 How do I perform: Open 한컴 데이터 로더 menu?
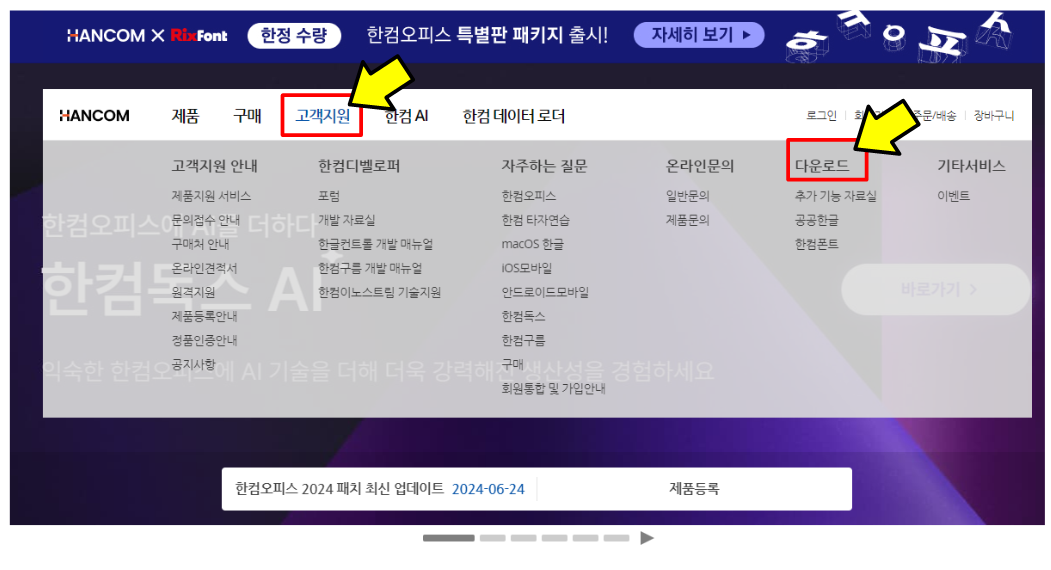[513, 116]
